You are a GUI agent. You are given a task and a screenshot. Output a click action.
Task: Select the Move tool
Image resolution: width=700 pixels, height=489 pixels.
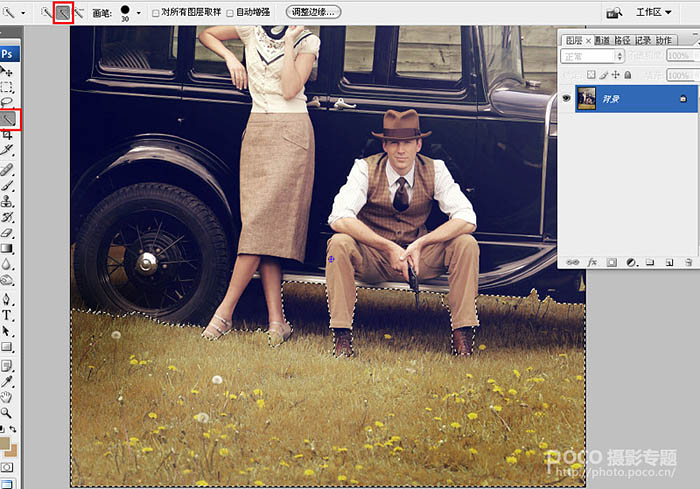(x=8, y=72)
